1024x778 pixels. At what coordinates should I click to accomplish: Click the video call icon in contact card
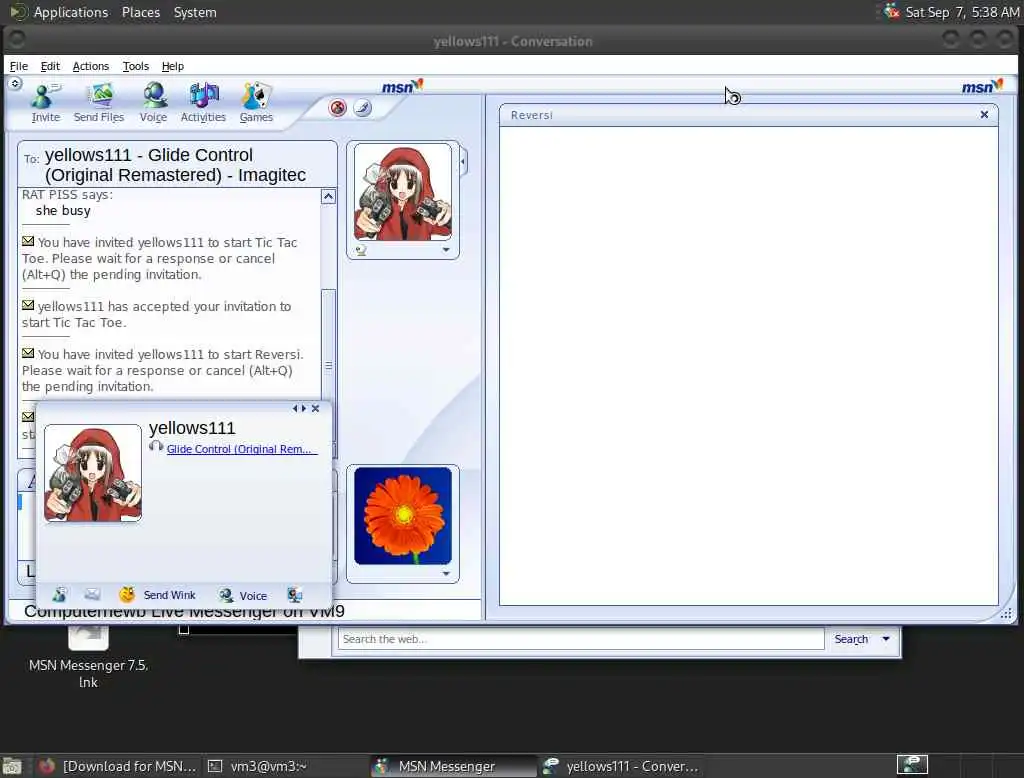pos(295,594)
